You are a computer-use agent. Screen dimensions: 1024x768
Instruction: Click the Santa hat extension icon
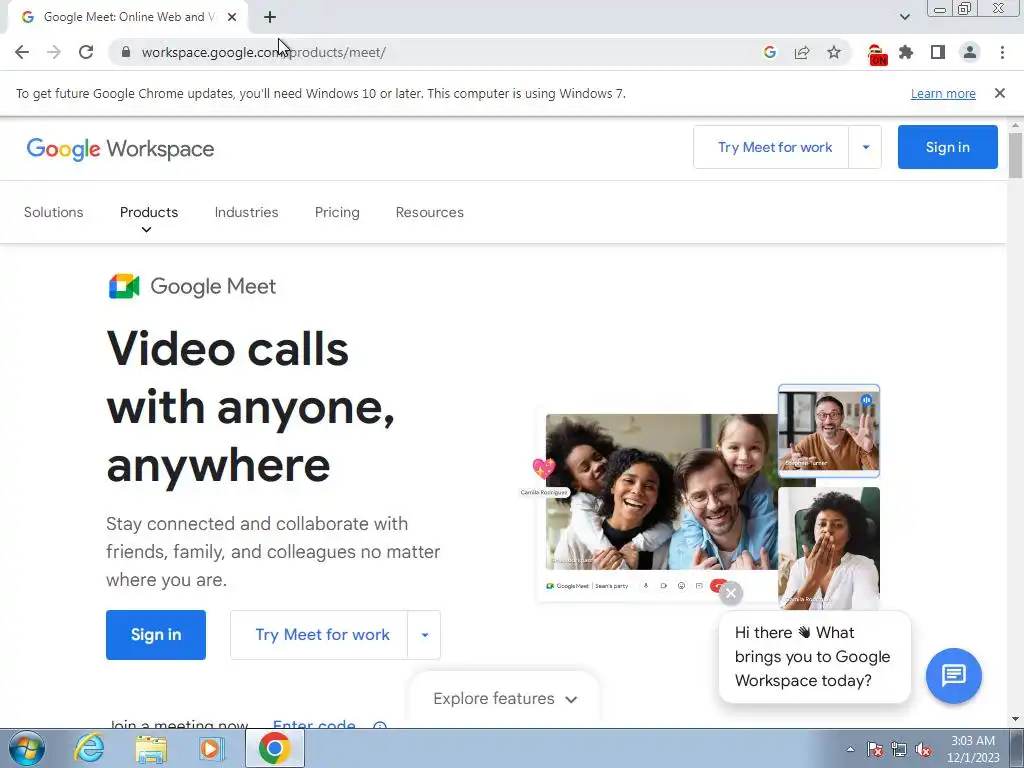(877, 54)
